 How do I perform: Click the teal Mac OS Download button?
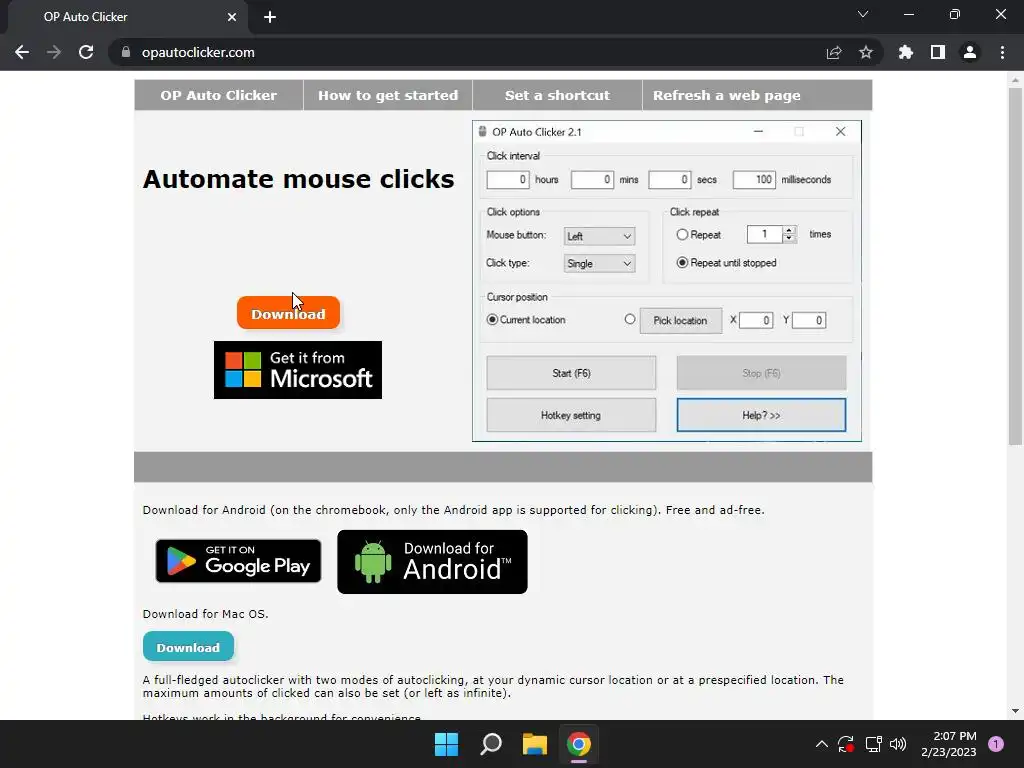[188, 647]
